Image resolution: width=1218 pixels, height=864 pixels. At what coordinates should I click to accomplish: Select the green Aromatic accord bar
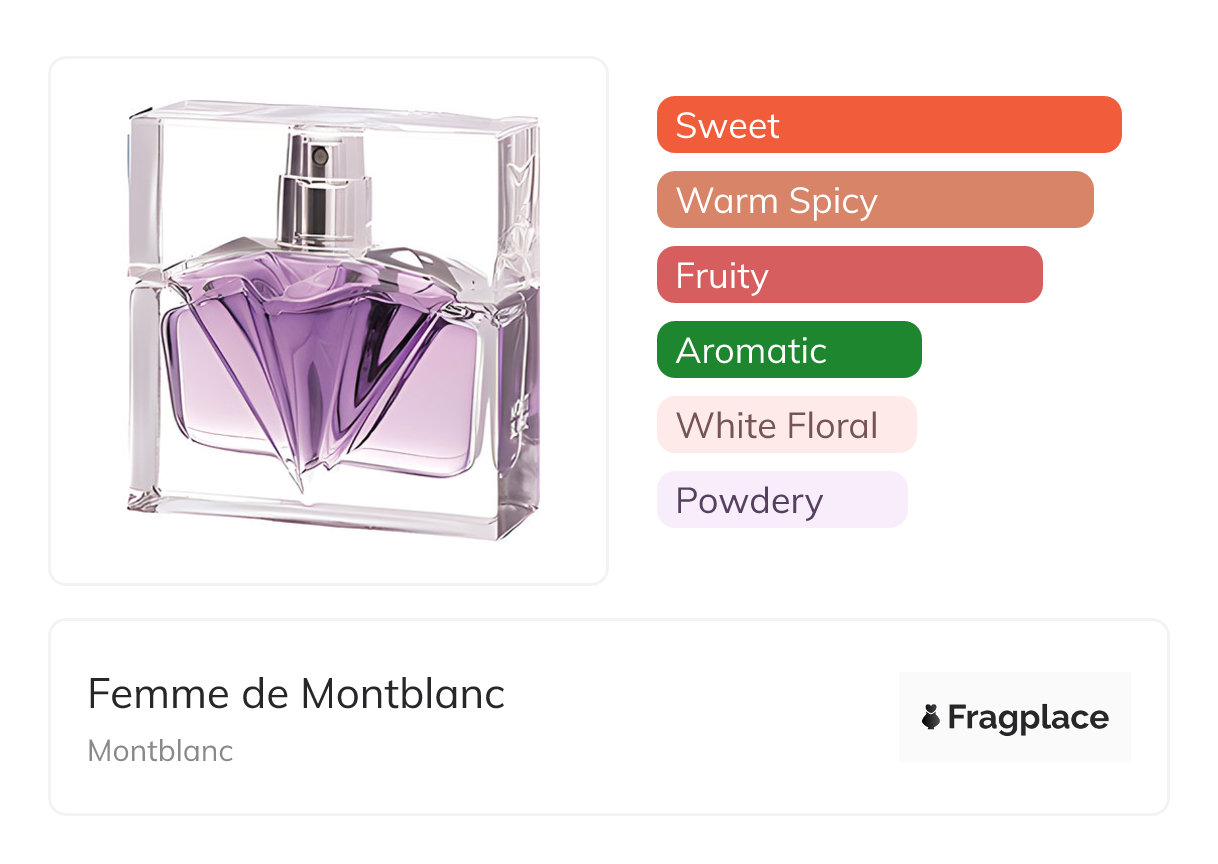point(788,350)
